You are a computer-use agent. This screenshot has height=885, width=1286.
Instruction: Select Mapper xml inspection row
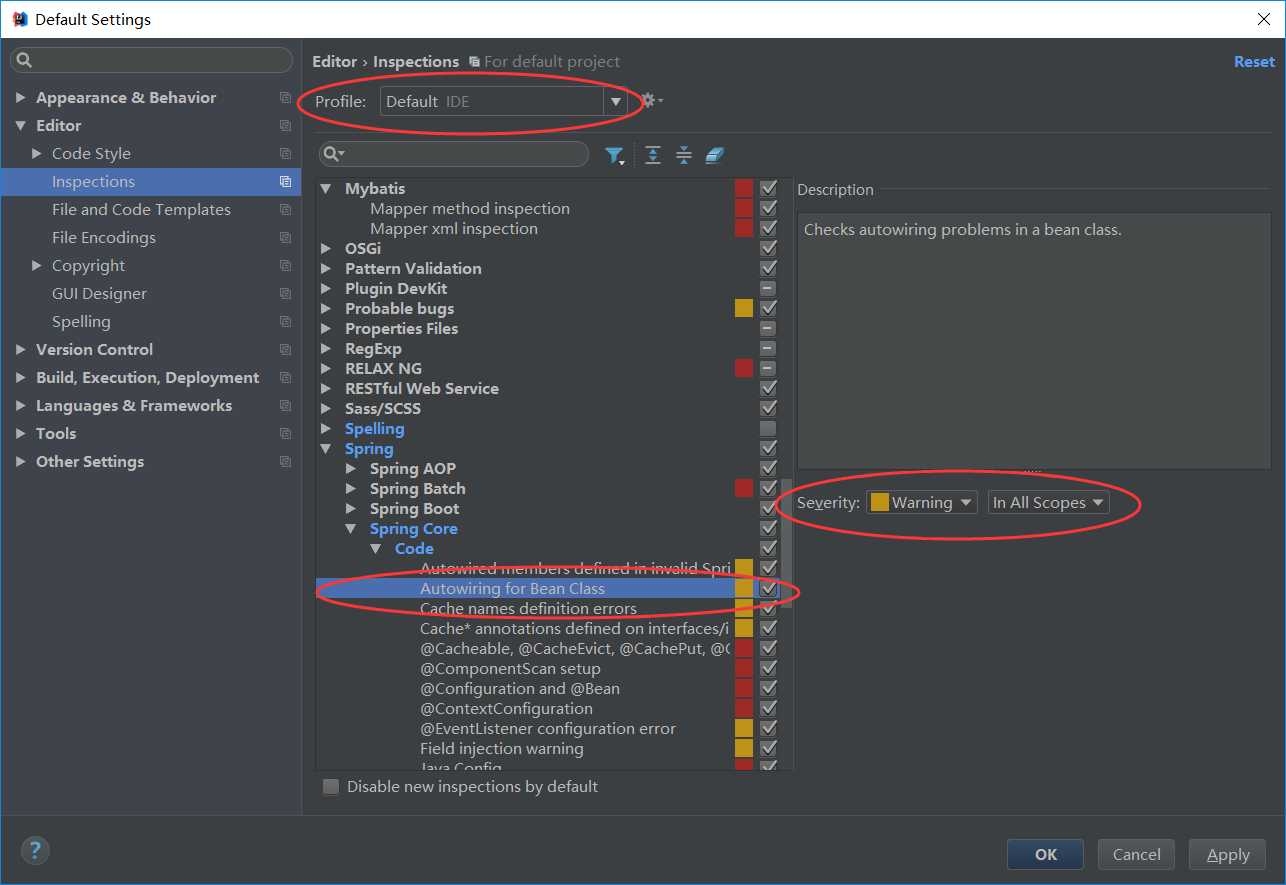pyautogui.click(x=453, y=228)
